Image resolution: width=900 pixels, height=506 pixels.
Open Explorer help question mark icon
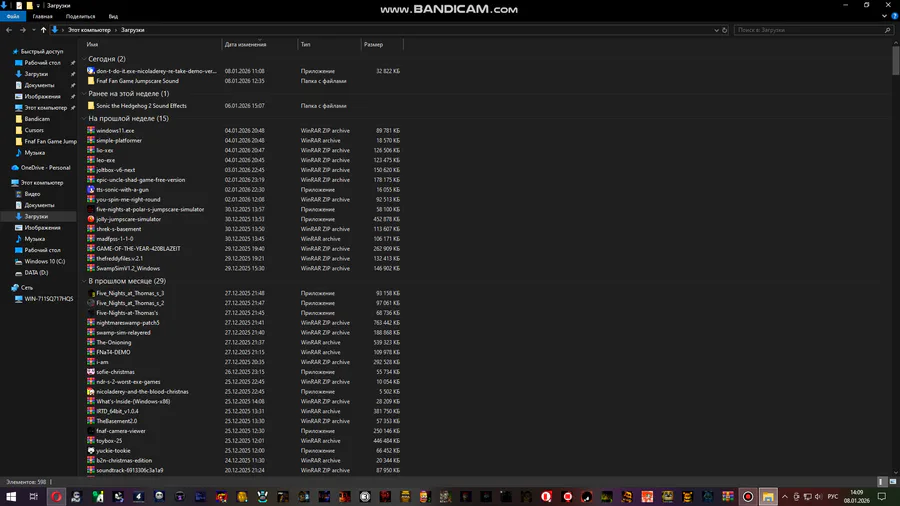pyautogui.click(x=894, y=16)
